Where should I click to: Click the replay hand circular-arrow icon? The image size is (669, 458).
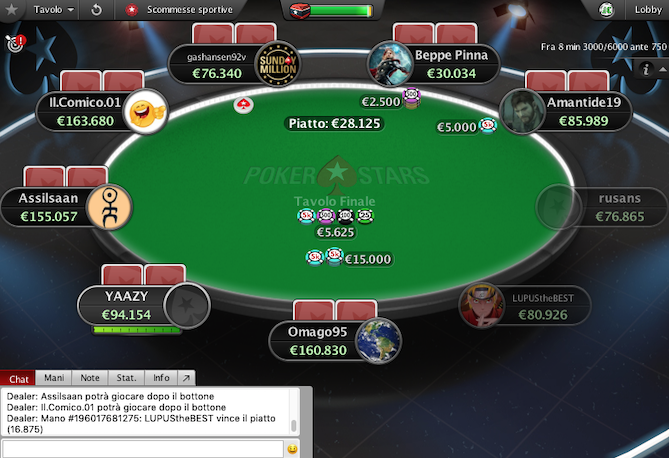click(96, 9)
